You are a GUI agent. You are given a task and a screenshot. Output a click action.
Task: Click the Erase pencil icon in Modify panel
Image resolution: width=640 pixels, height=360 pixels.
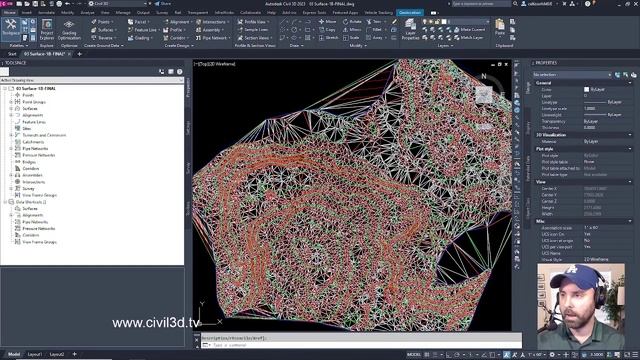[x=394, y=22]
